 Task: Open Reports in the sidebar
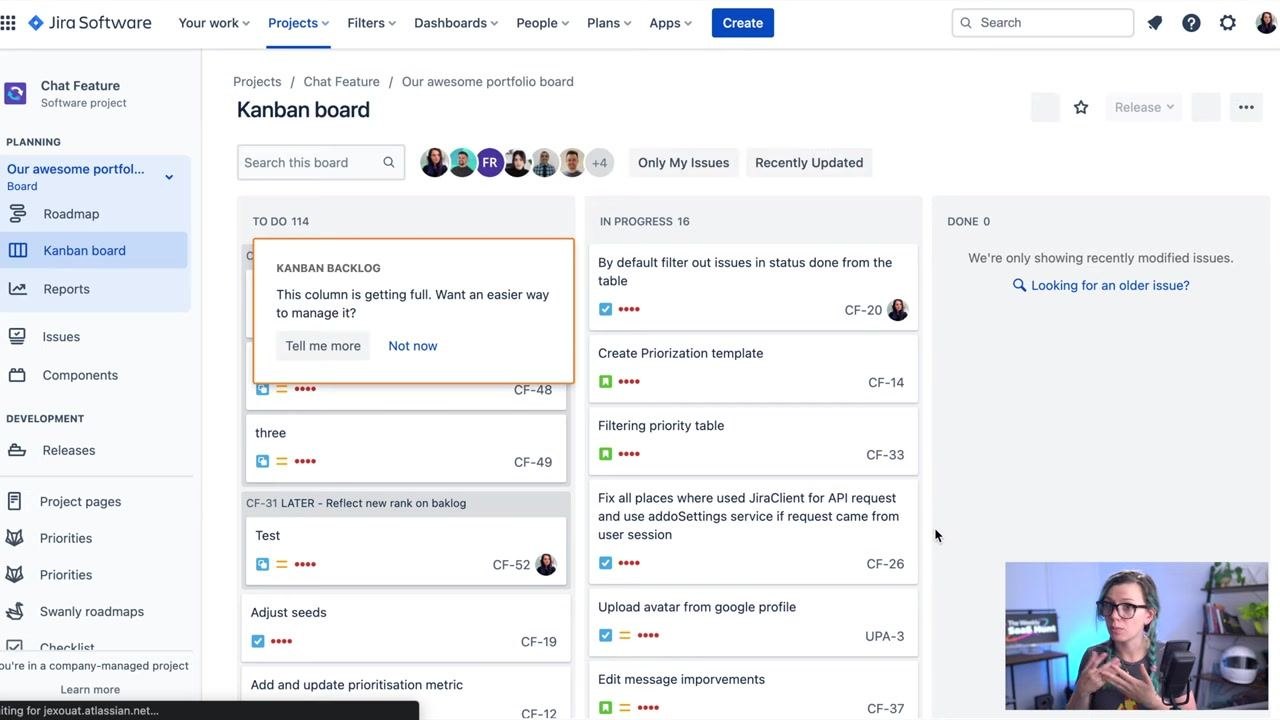tap(94, 289)
